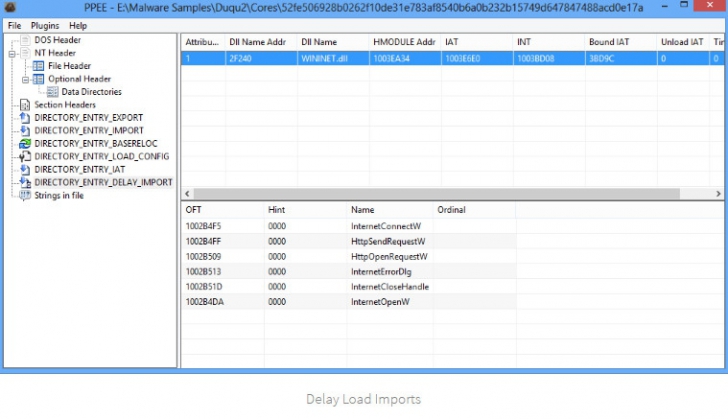Viewport: 728px width, 419px height.
Task: Sort by Bound IAT column header
Action: click(x=621, y=42)
